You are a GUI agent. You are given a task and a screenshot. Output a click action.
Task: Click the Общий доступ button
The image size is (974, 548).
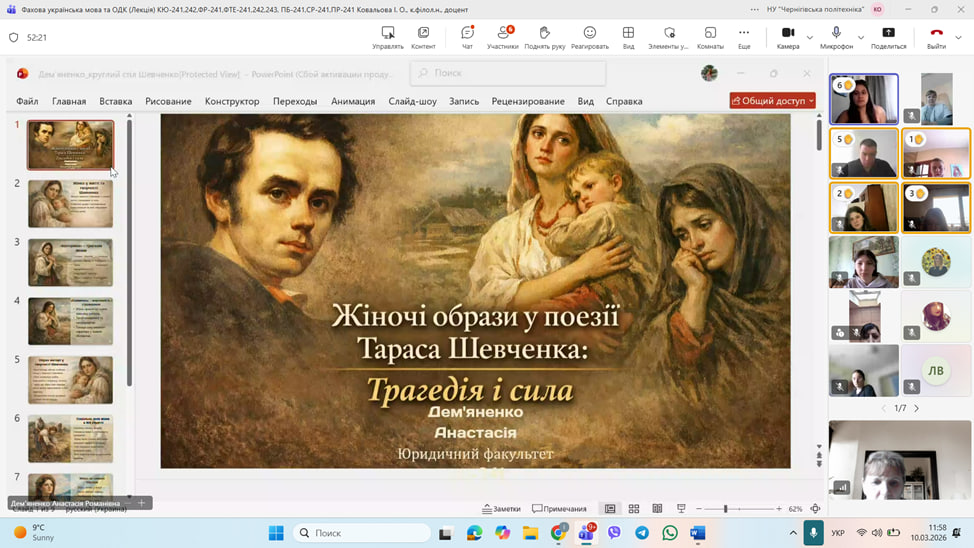(x=772, y=100)
